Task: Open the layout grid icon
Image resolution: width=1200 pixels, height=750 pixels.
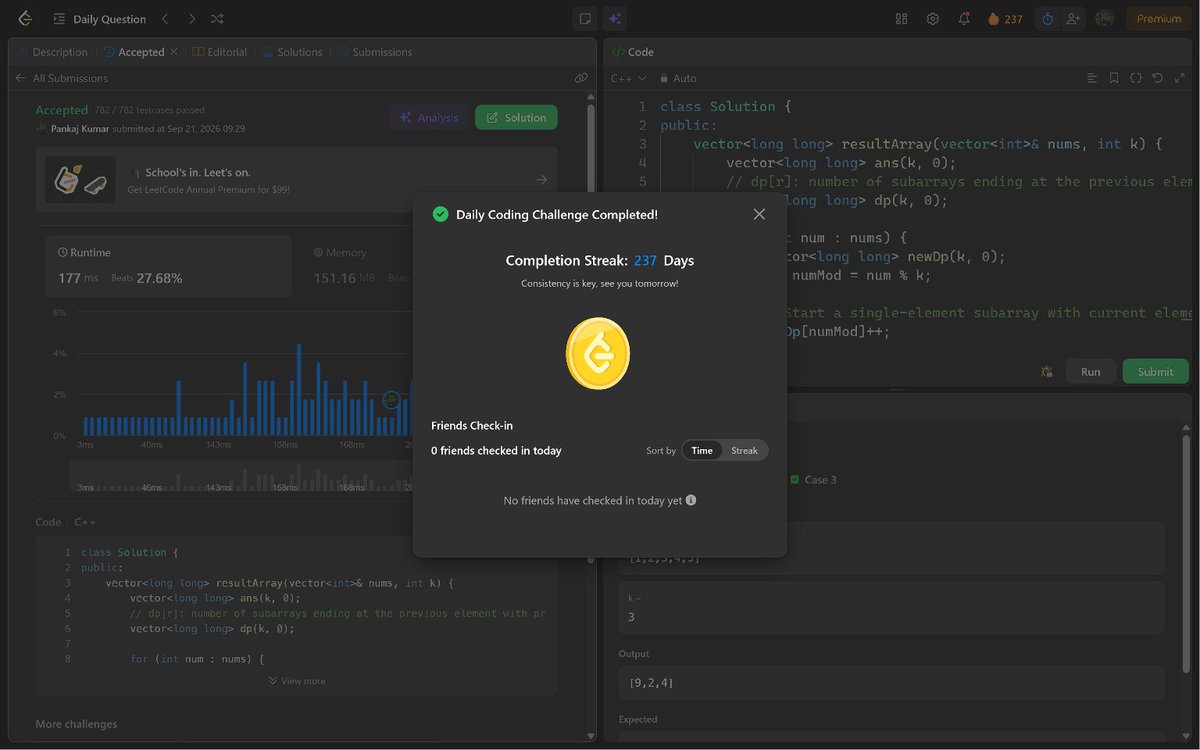Action: [x=901, y=19]
